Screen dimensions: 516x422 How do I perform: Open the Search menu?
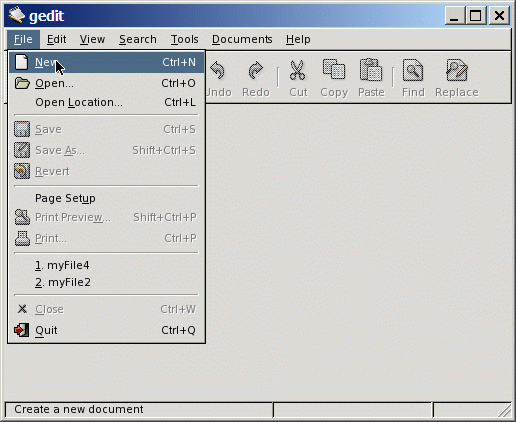(x=138, y=39)
